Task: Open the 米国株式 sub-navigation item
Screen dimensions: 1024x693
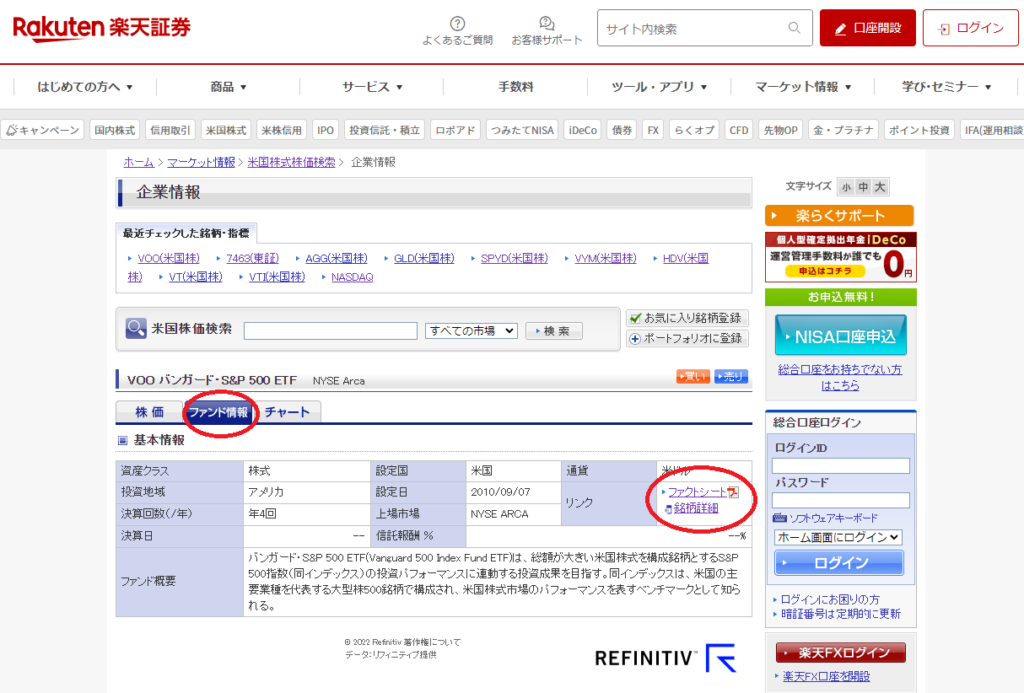Action: coord(226,130)
